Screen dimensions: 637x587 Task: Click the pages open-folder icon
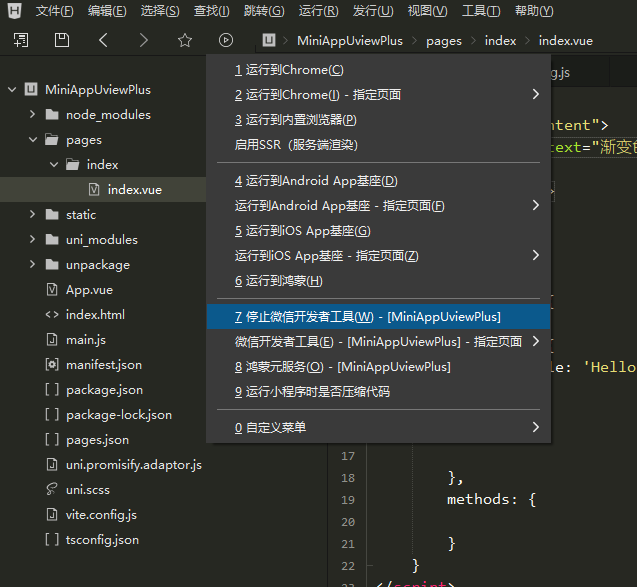point(52,140)
